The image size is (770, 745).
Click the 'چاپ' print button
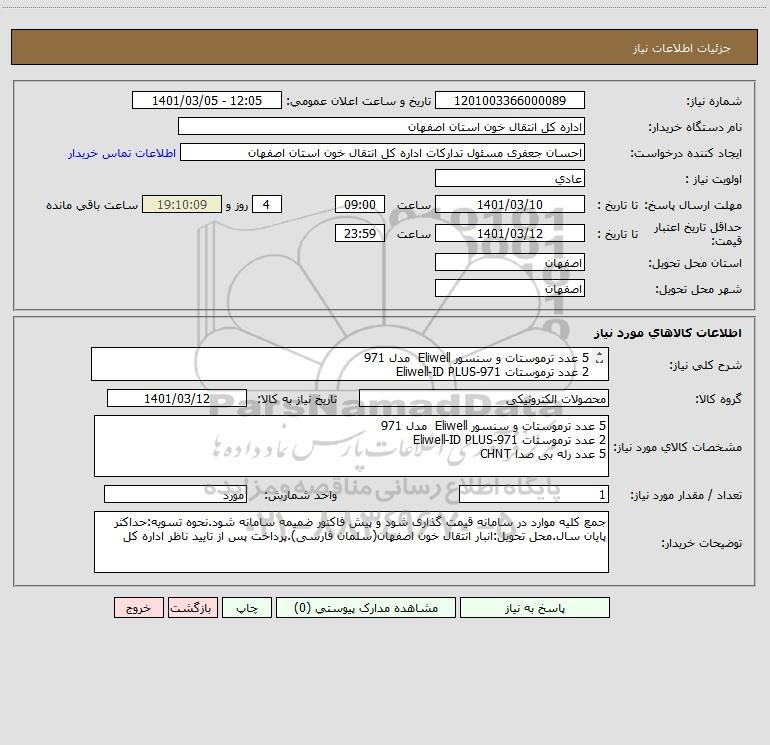point(247,607)
